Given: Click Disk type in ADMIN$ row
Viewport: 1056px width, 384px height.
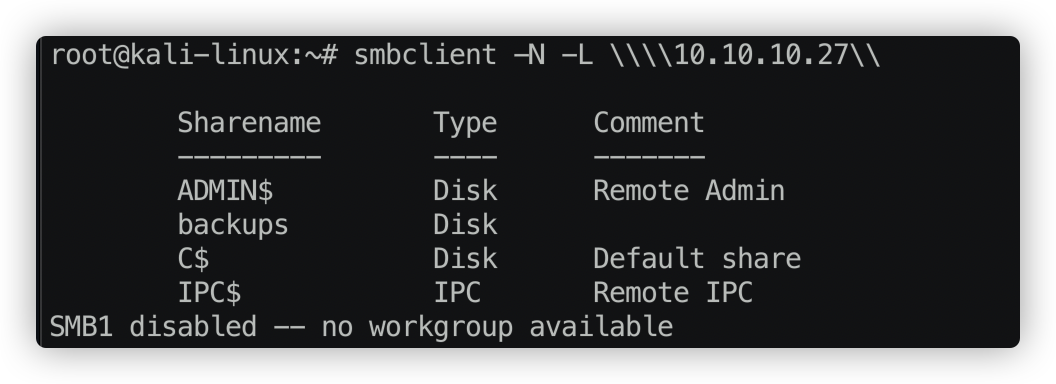Looking at the screenshot, I should coord(465,191).
